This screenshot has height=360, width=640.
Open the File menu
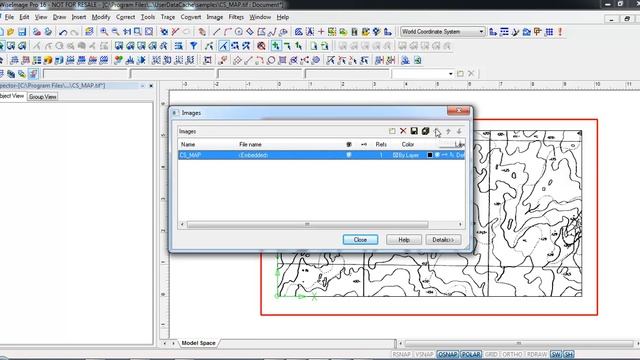[x=9, y=17]
